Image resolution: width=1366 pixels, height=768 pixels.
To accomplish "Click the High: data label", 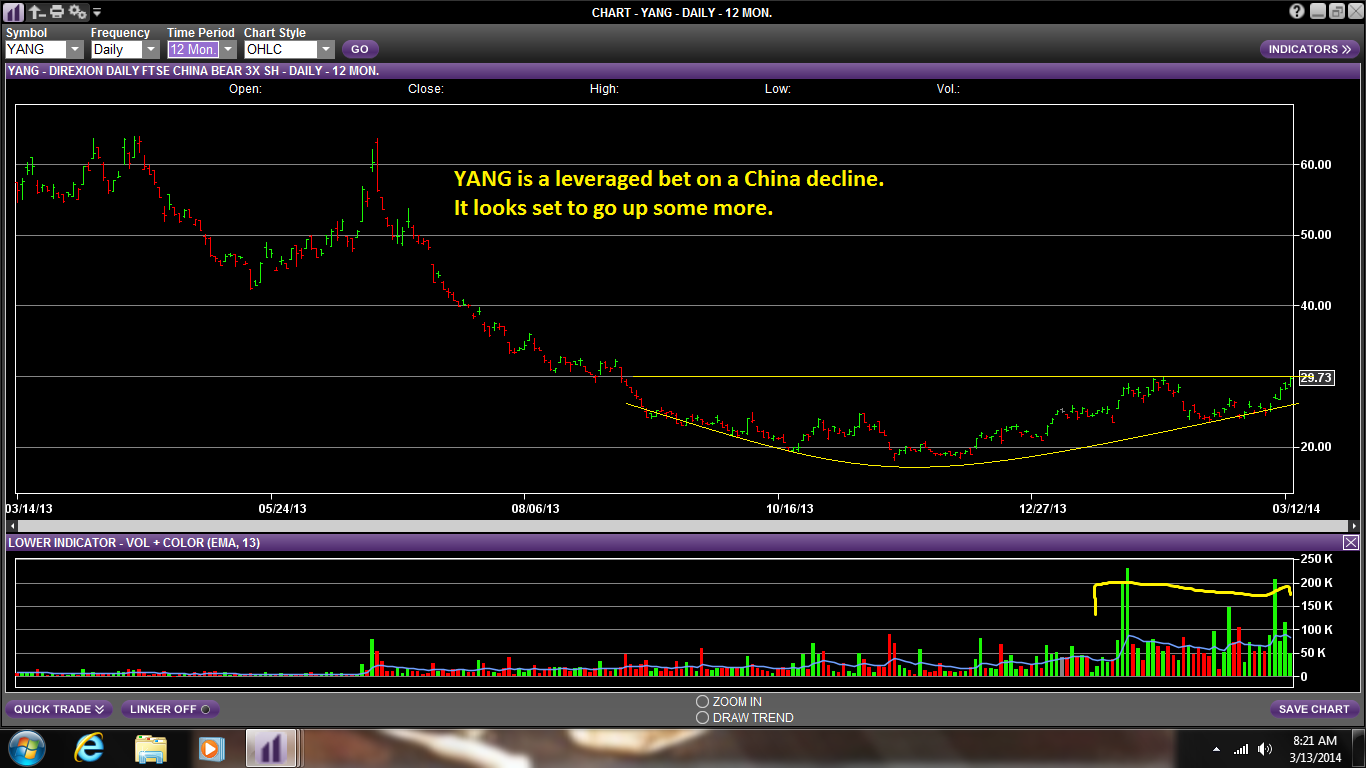I will tap(604, 89).
